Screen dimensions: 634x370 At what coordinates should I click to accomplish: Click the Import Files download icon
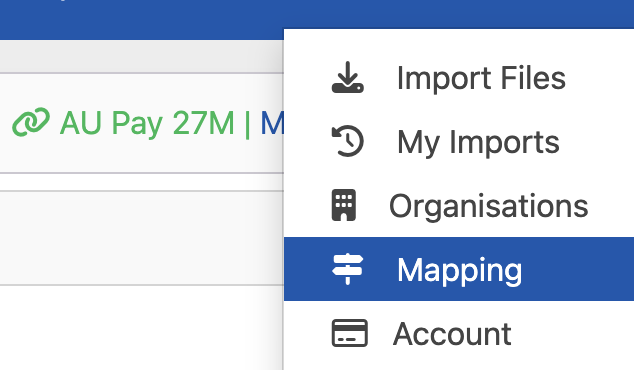tap(348, 78)
